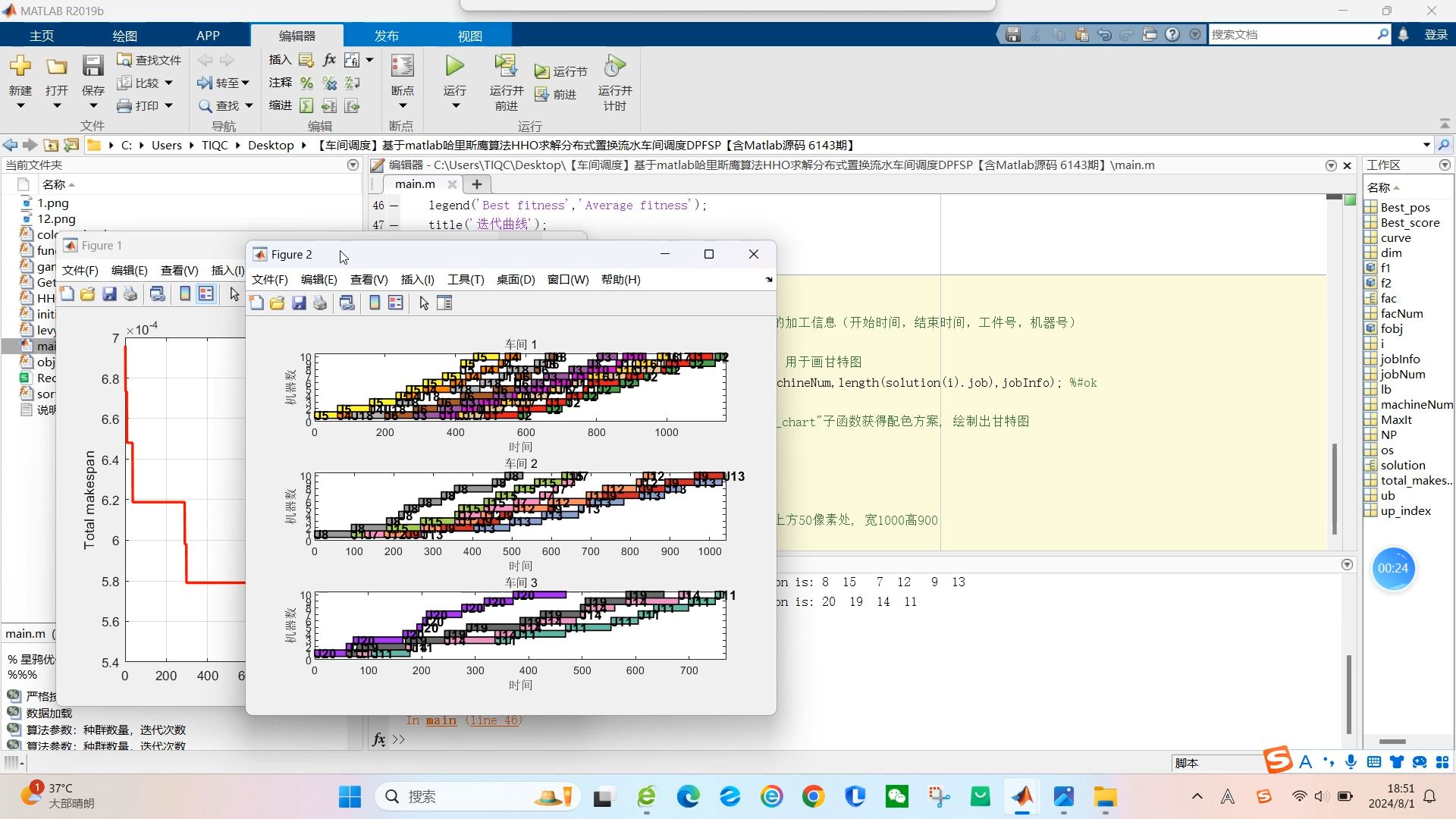Select Best_score variable in the workspace
The height and width of the screenshot is (819, 1456).
[x=1410, y=222]
